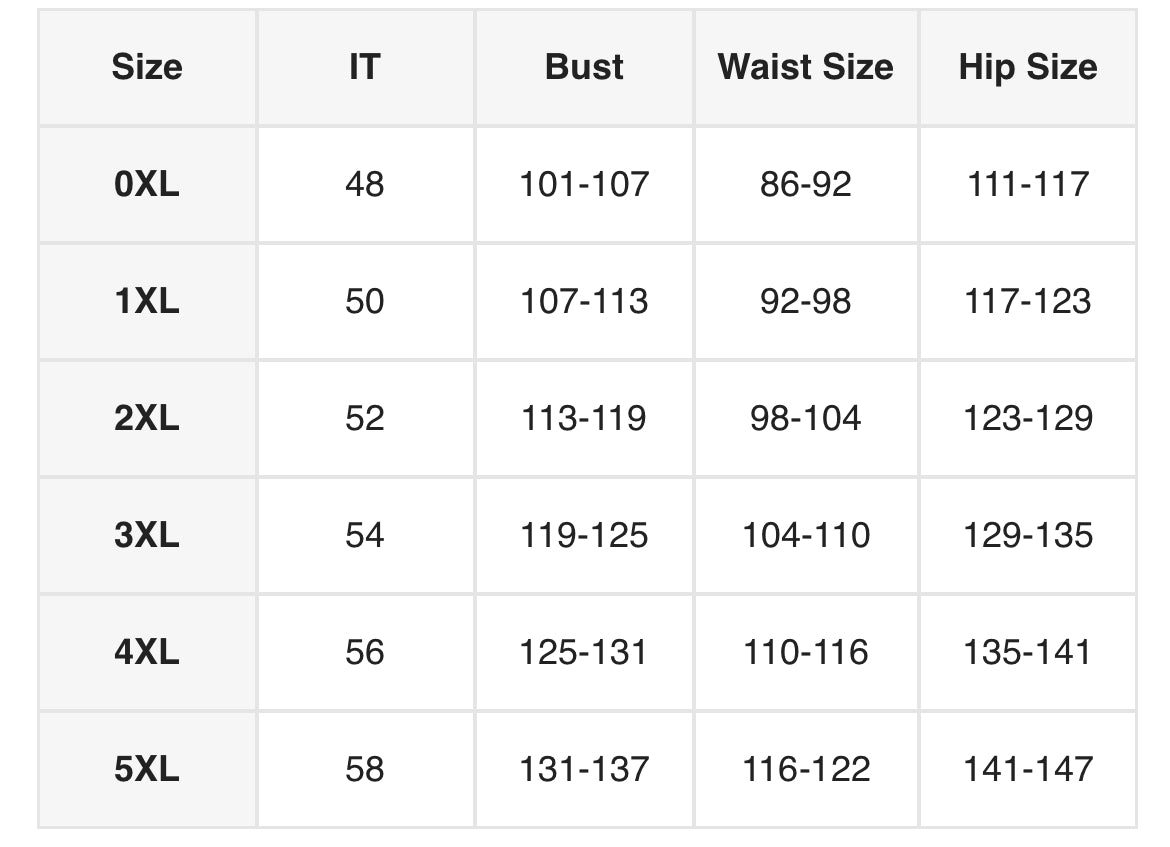Click the bust 107-113 cell
Viewport: 1170px width, 847px height.
pos(584,301)
